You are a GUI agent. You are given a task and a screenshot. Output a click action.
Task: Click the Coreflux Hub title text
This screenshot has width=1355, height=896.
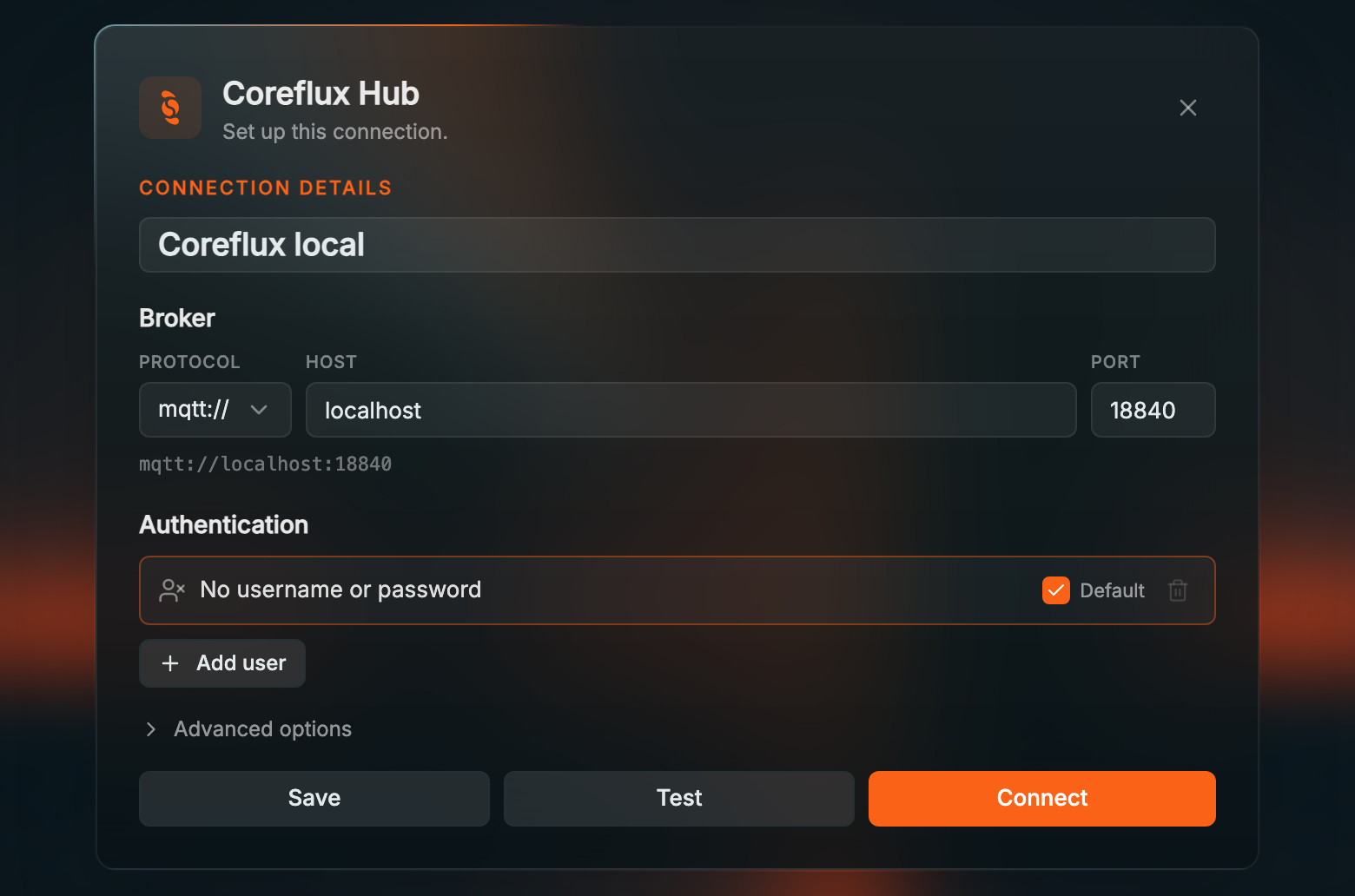[321, 94]
